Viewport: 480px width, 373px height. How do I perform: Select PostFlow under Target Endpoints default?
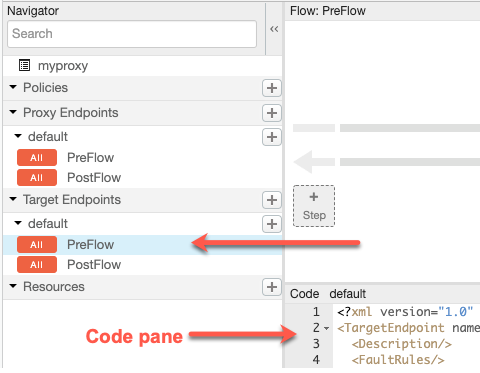pyautogui.click(x=94, y=265)
